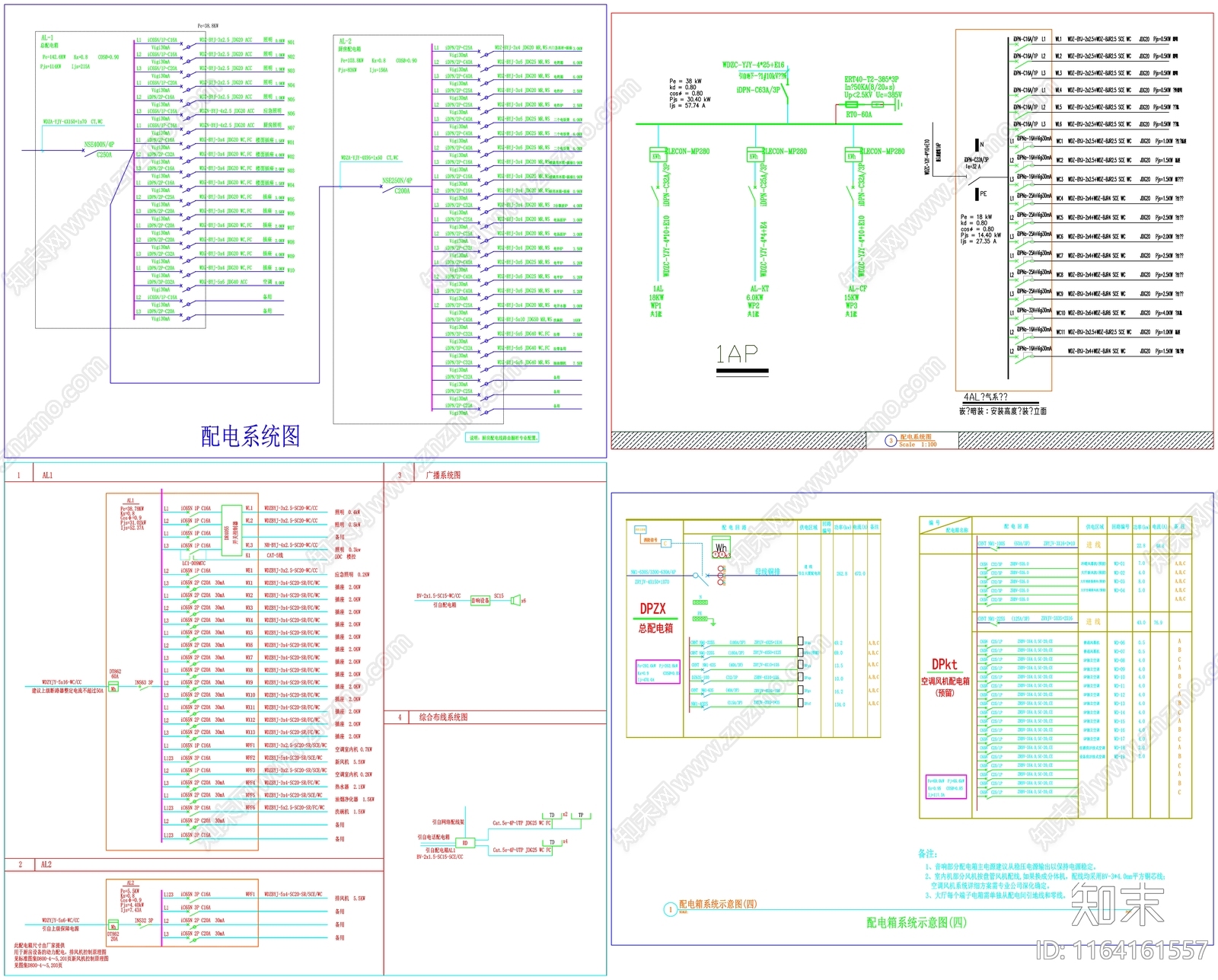Click the circled number 3 drawing marker
The height and width of the screenshot is (980, 1218).
click(891, 440)
